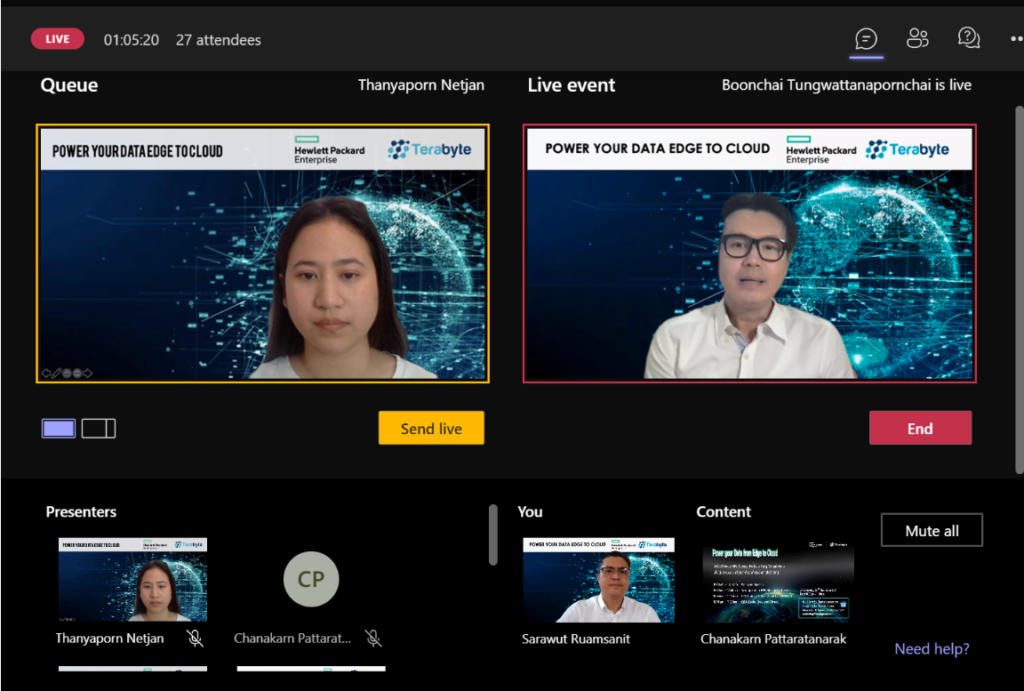Open the more options ellipsis menu
Viewport: 1024px width, 691px height.
[1016, 40]
